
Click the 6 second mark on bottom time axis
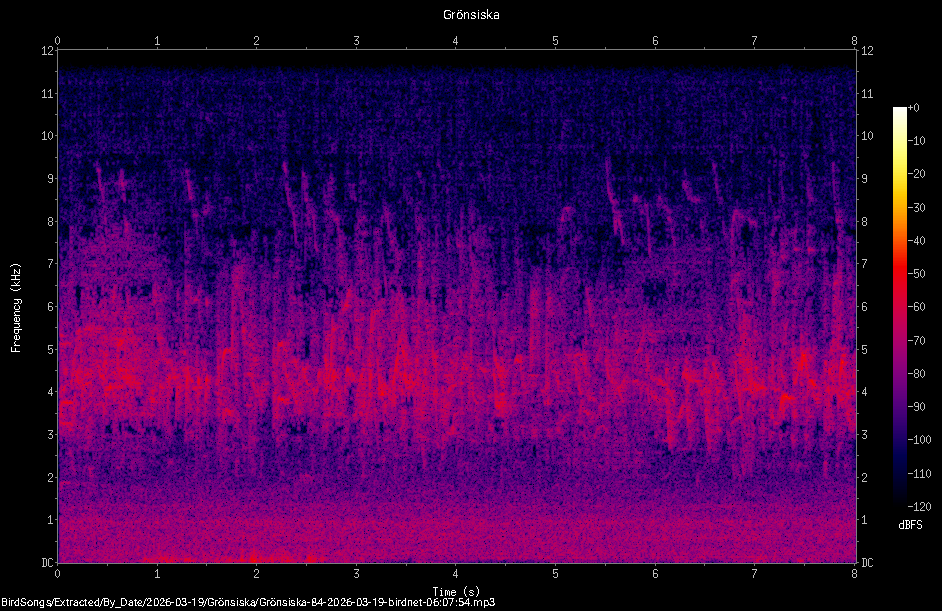[655, 574]
